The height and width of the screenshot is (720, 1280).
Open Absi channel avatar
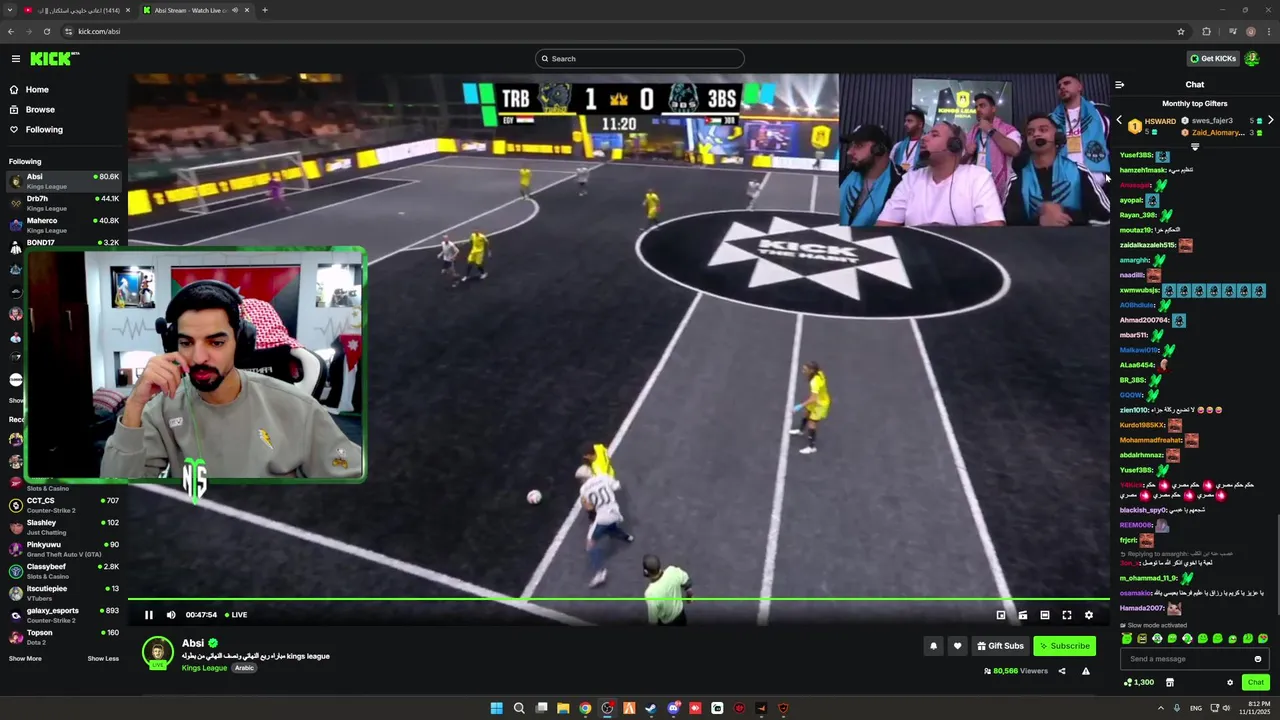click(157, 652)
